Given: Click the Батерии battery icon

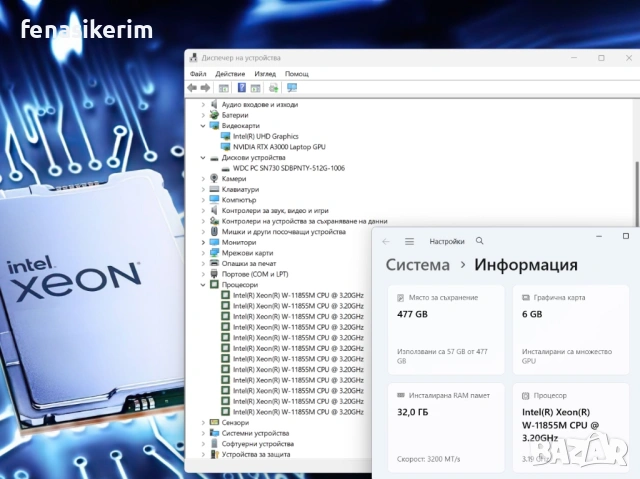Looking at the screenshot, I should pyautogui.click(x=214, y=115).
